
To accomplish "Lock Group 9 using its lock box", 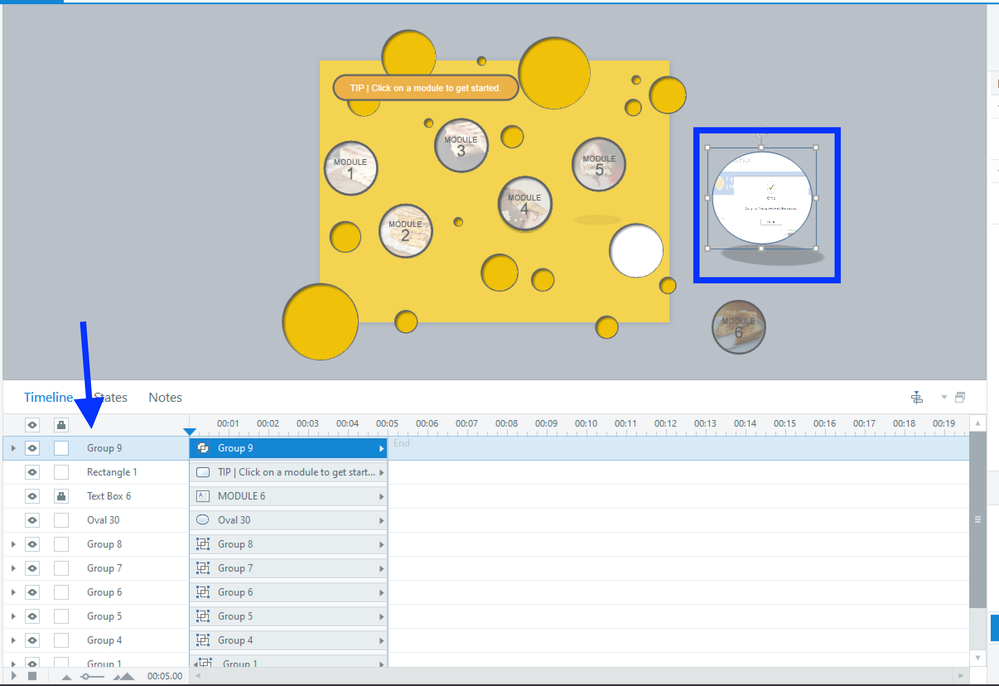I will tap(61, 448).
